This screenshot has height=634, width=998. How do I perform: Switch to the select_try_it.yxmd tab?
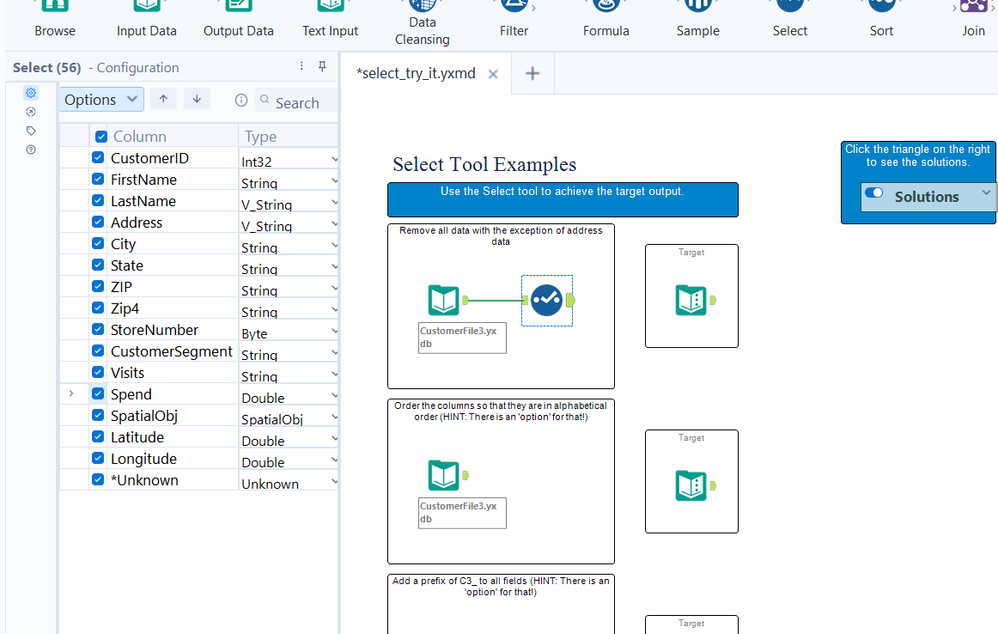click(x=416, y=73)
